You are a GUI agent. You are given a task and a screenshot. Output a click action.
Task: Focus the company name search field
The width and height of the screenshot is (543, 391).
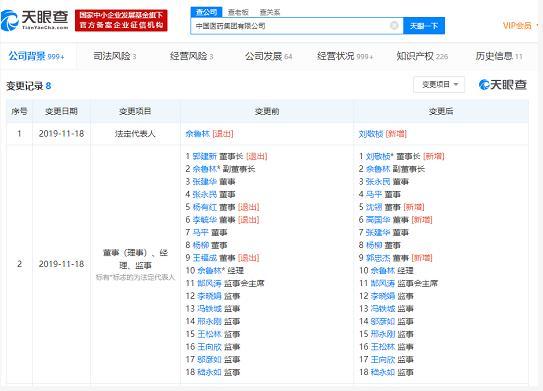pyautogui.click(x=290, y=26)
